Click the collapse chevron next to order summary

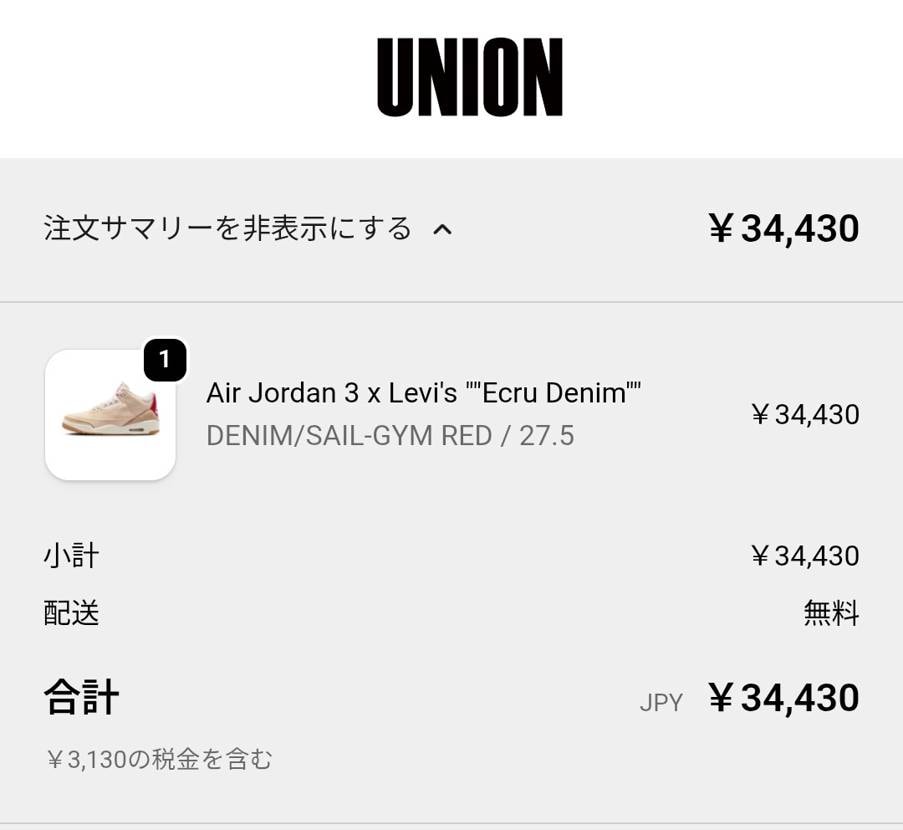pos(442,229)
